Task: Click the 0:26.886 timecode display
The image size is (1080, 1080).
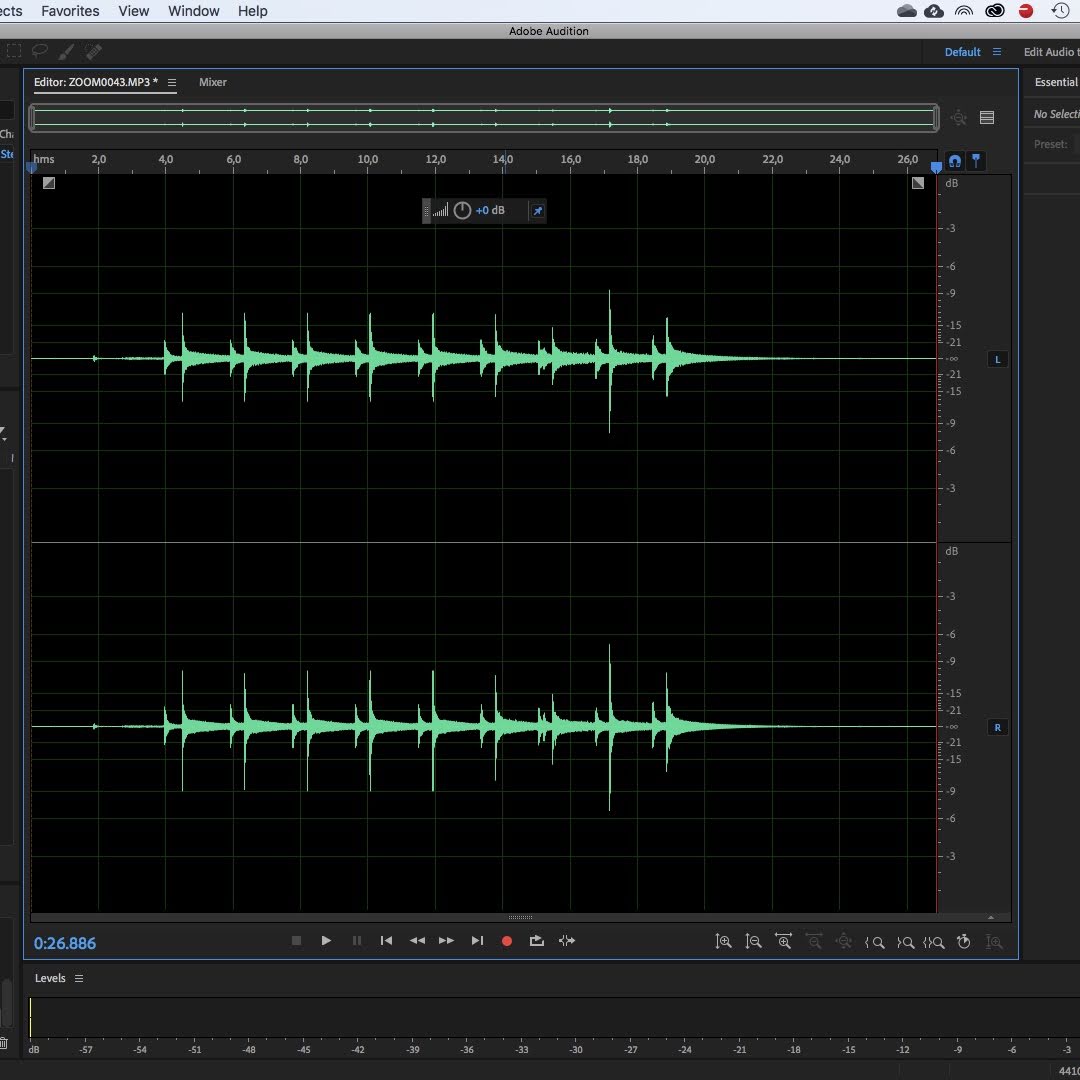Action: (x=65, y=943)
